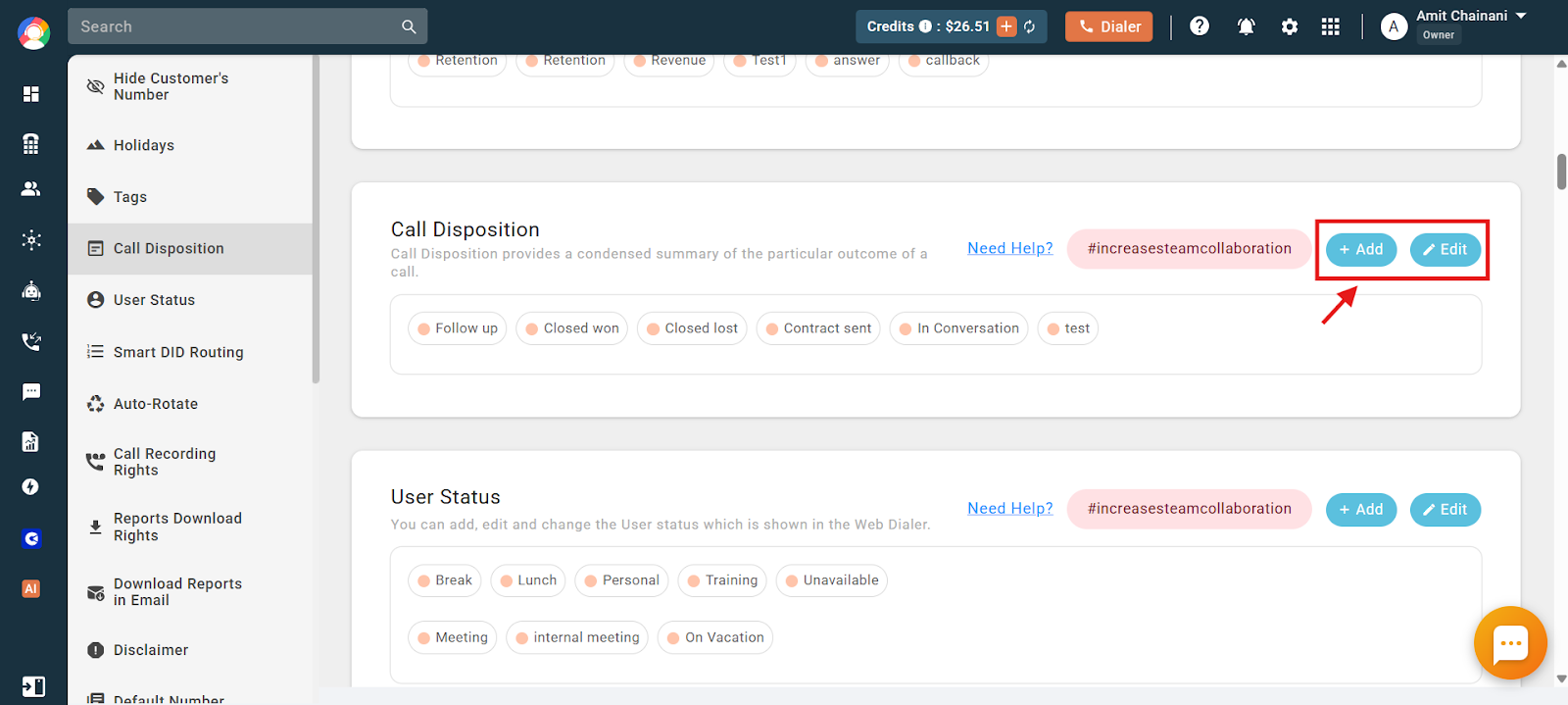Open the AI icon in left rail
Screen dimensions: 1568x705
click(x=31, y=588)
